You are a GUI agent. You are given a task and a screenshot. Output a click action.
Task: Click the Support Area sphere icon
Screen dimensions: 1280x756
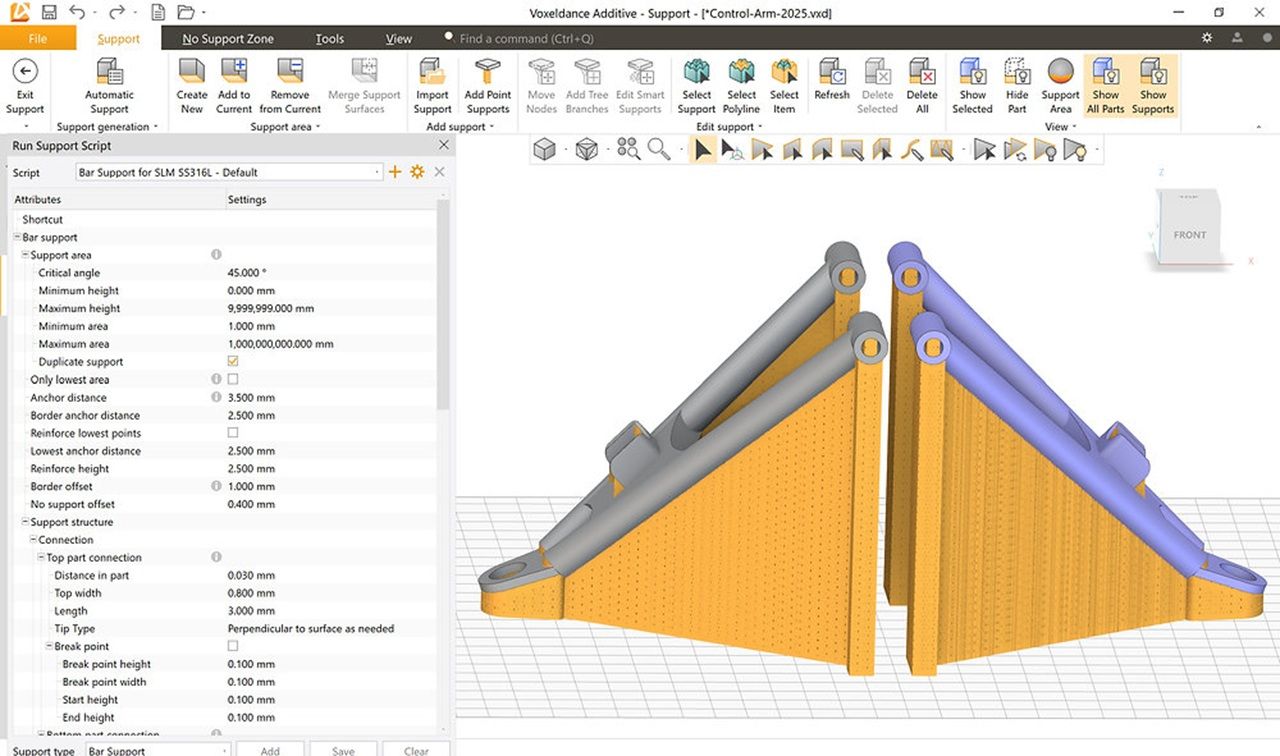pyautogui.click(x=1061, y=72)
